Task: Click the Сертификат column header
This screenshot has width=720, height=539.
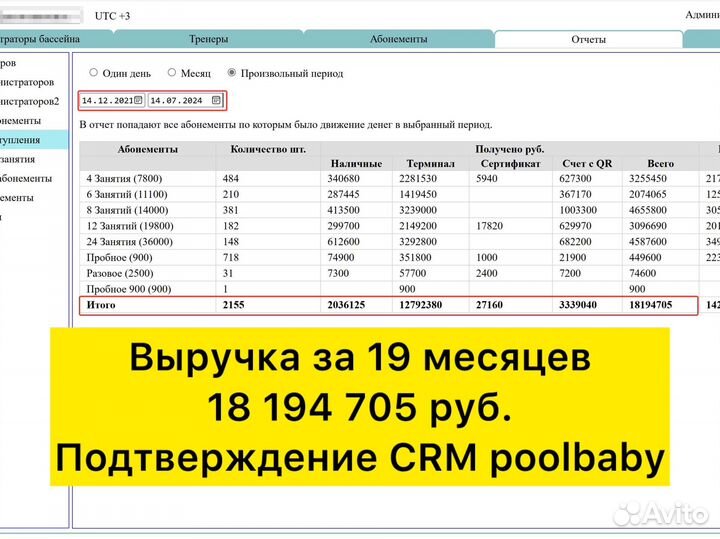Action: 510,164
